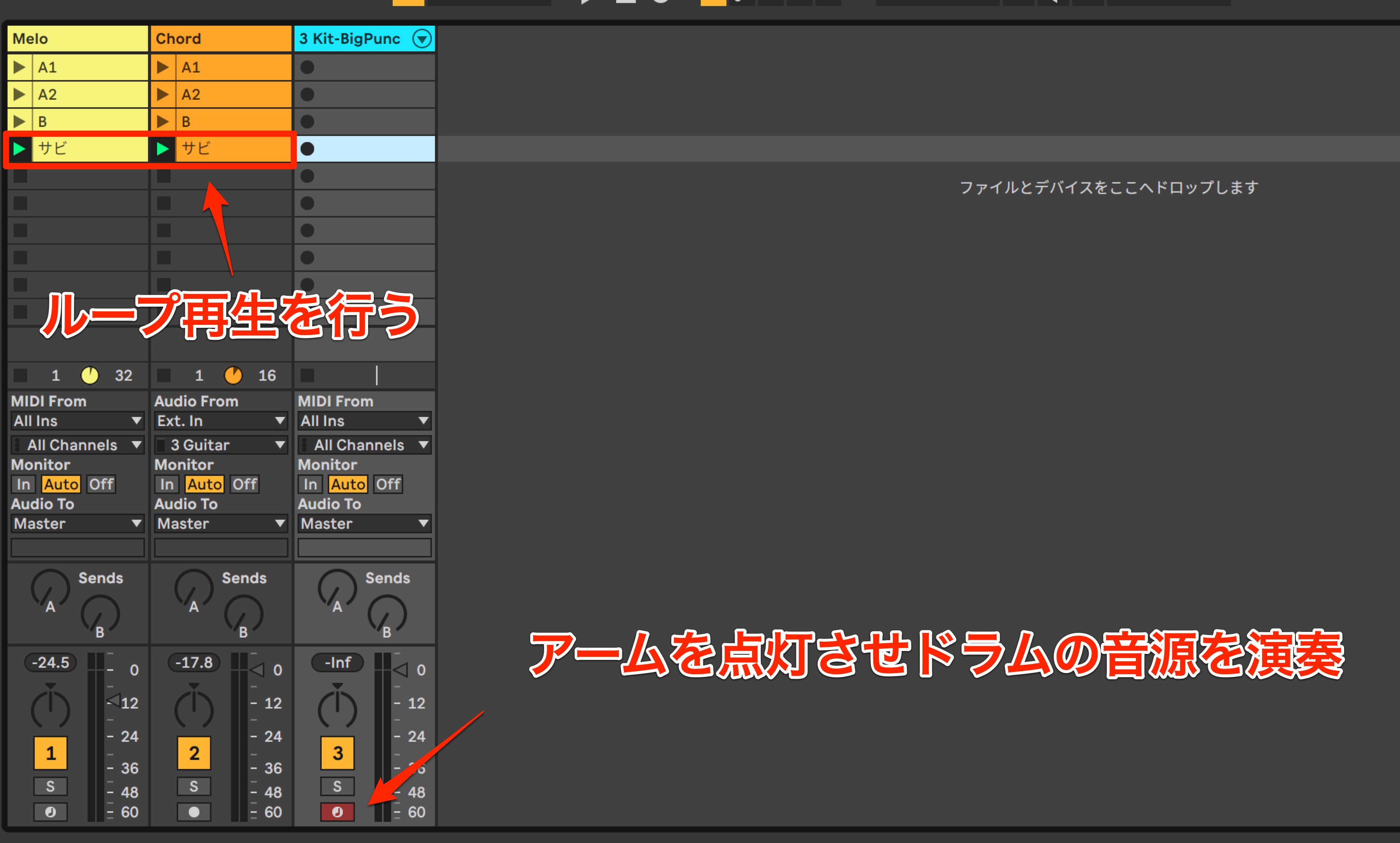
Task: Launch the B clip in Chord track
Action: (163, 121)
